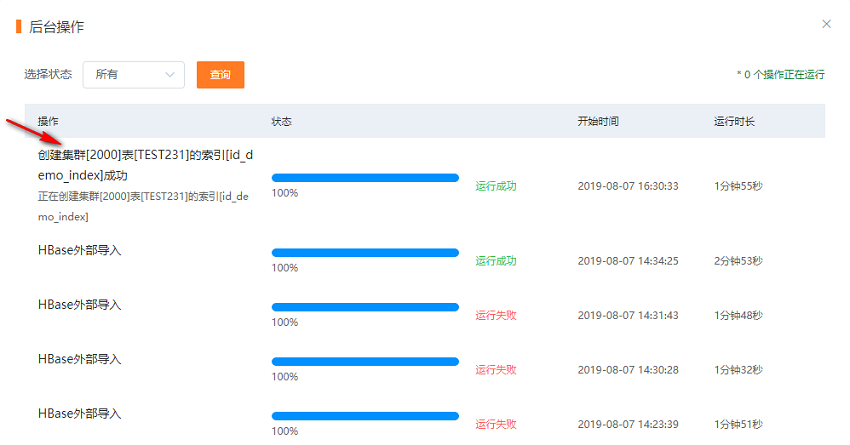Click the progress bar of the 14:34:25 operation

coord(365,253)
